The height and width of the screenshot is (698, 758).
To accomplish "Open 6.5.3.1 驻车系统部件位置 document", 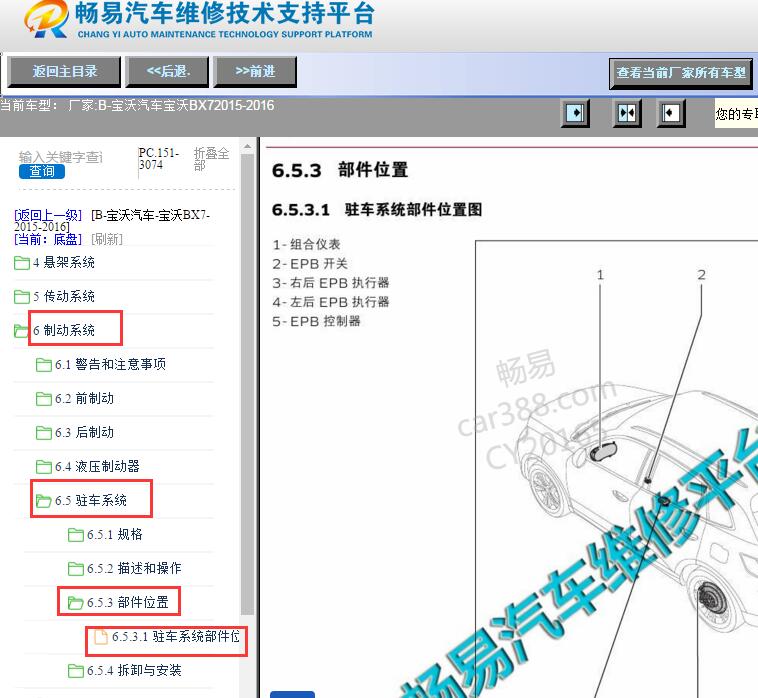I will coord(175,637).
